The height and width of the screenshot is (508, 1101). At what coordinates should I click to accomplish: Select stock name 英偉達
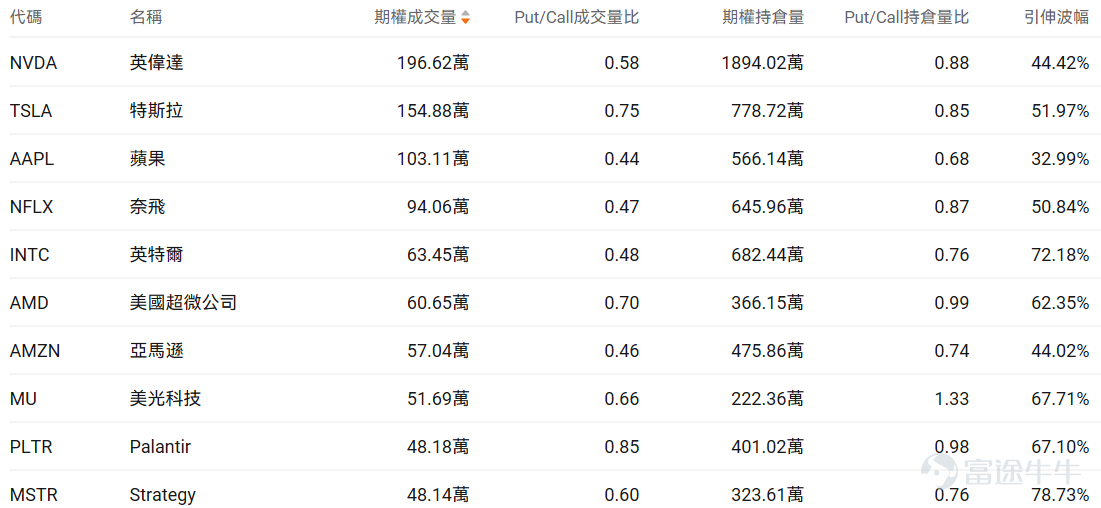(156, 63)
